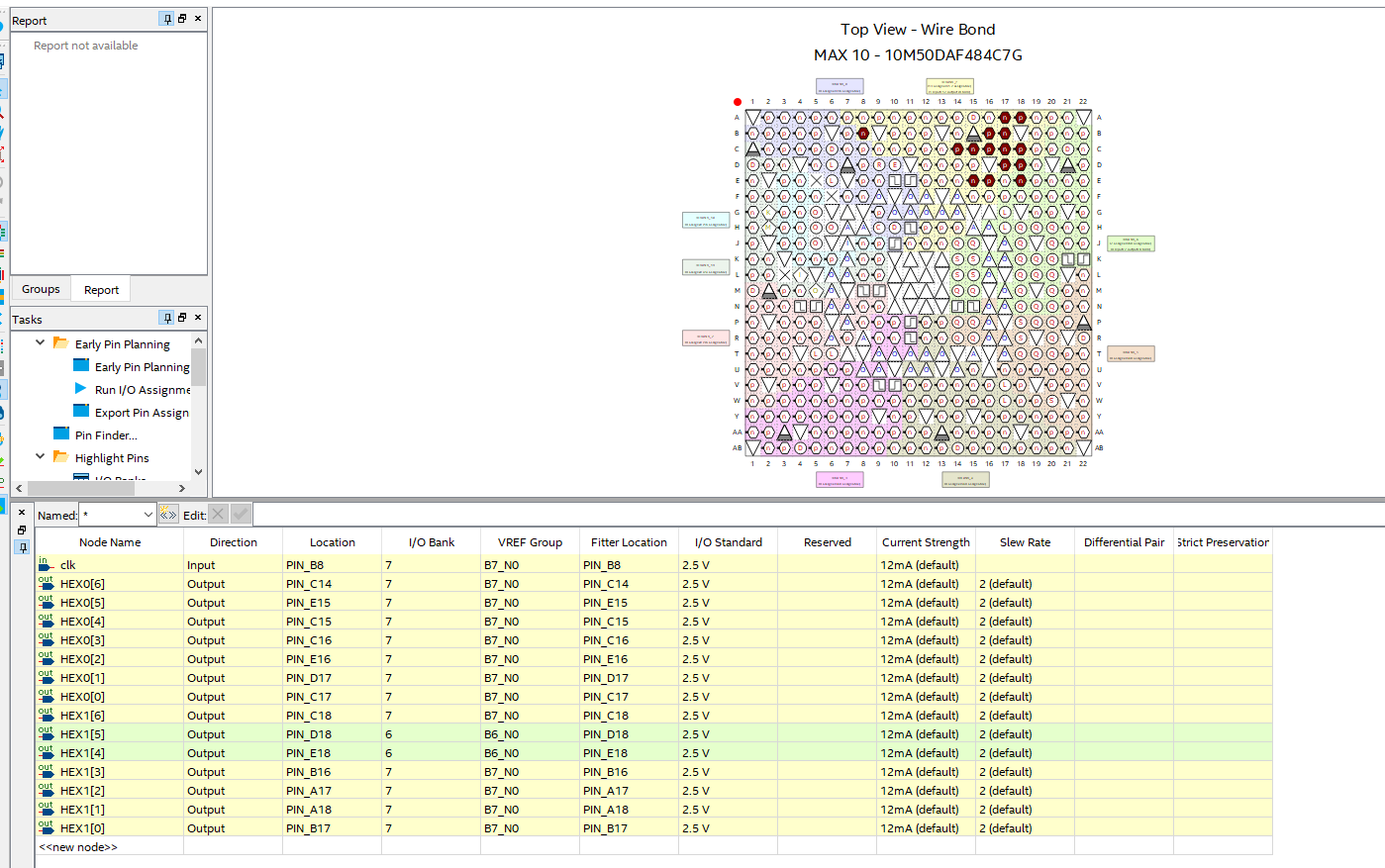Click the Current Strength column header
The height and width of the screenshot is (868, 1385).
[927, 542]
